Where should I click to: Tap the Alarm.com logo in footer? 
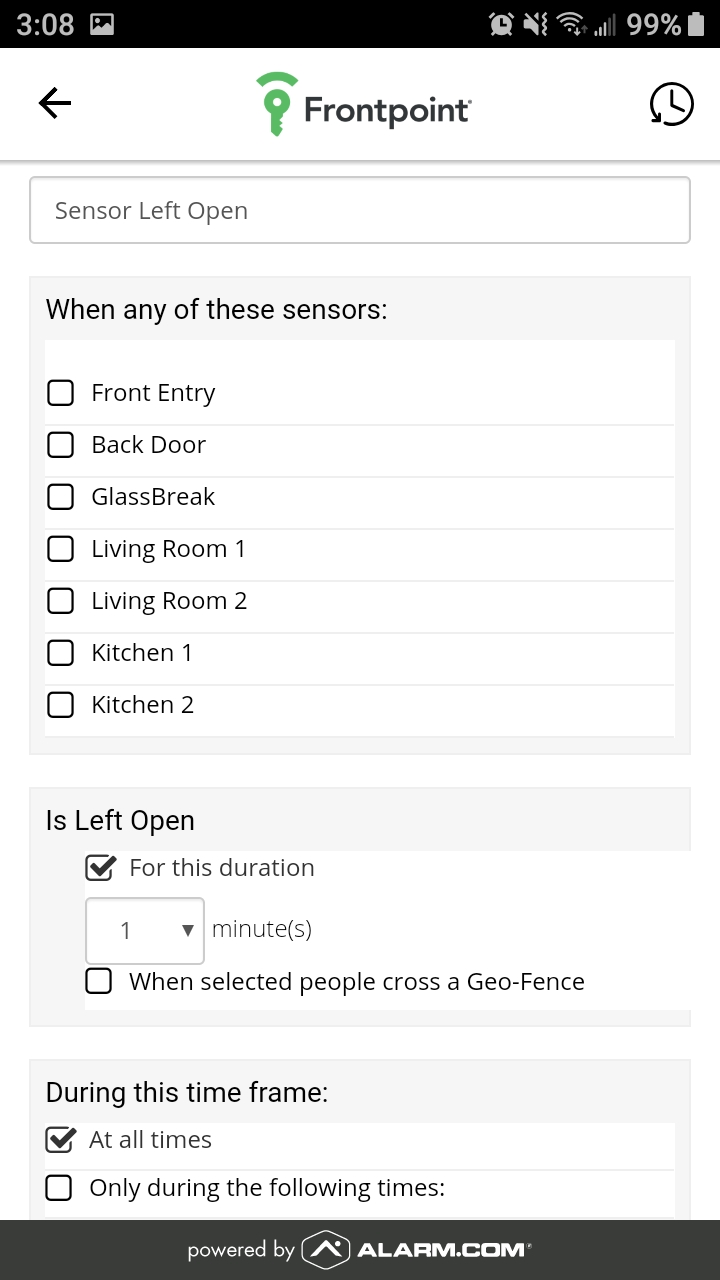(417, 1249)
